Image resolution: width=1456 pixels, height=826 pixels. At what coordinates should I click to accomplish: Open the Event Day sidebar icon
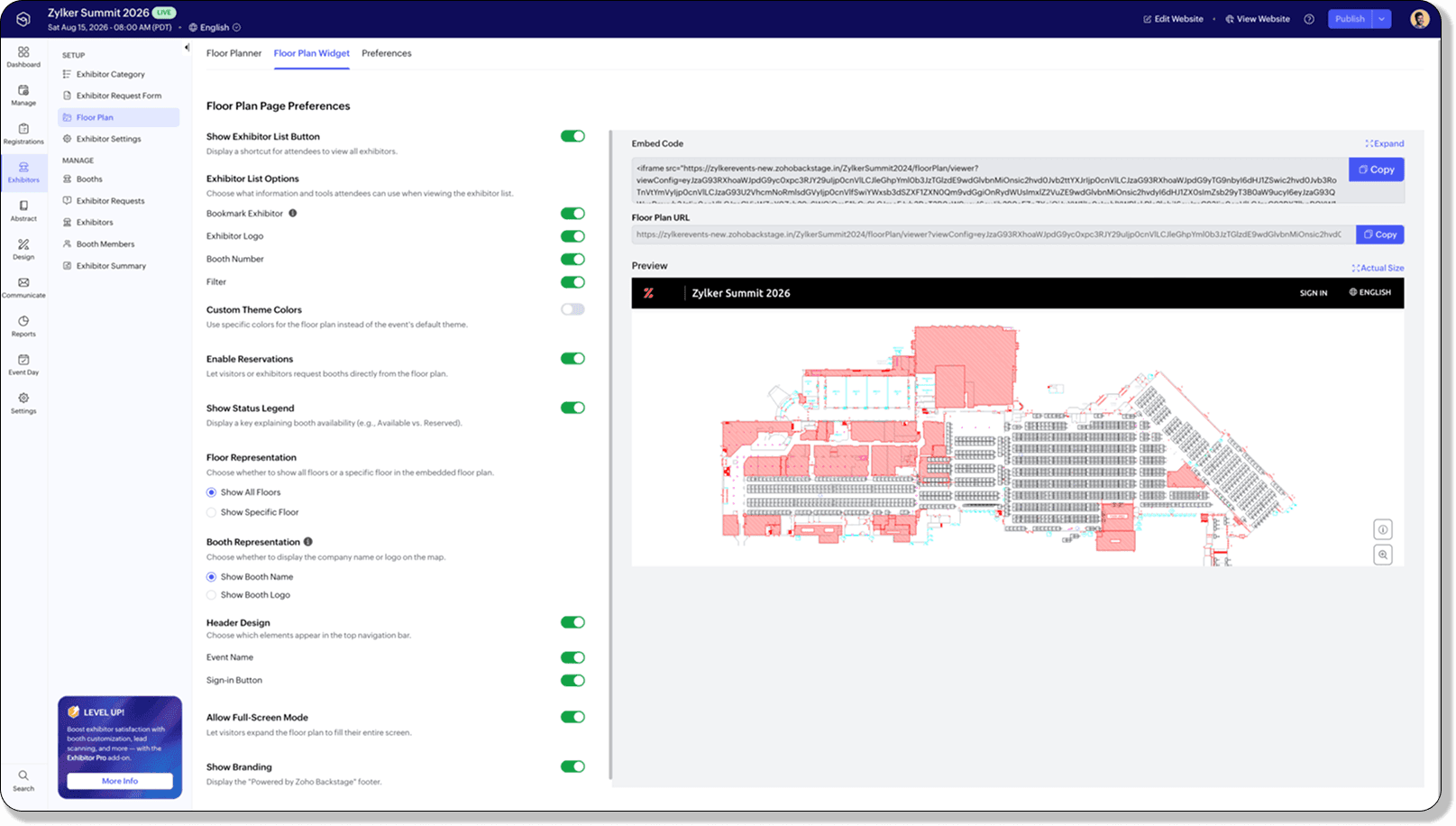point(23,364)
